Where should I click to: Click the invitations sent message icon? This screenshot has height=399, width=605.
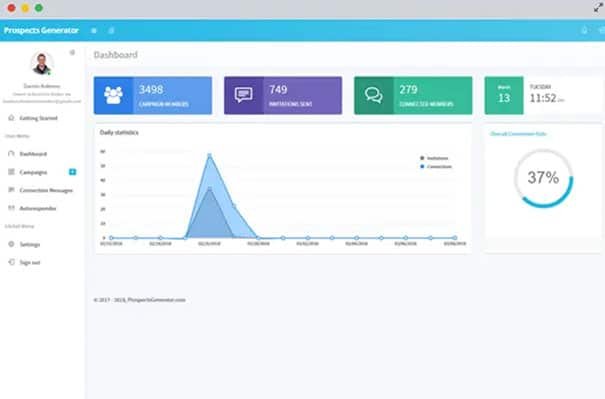pos(243,95)
